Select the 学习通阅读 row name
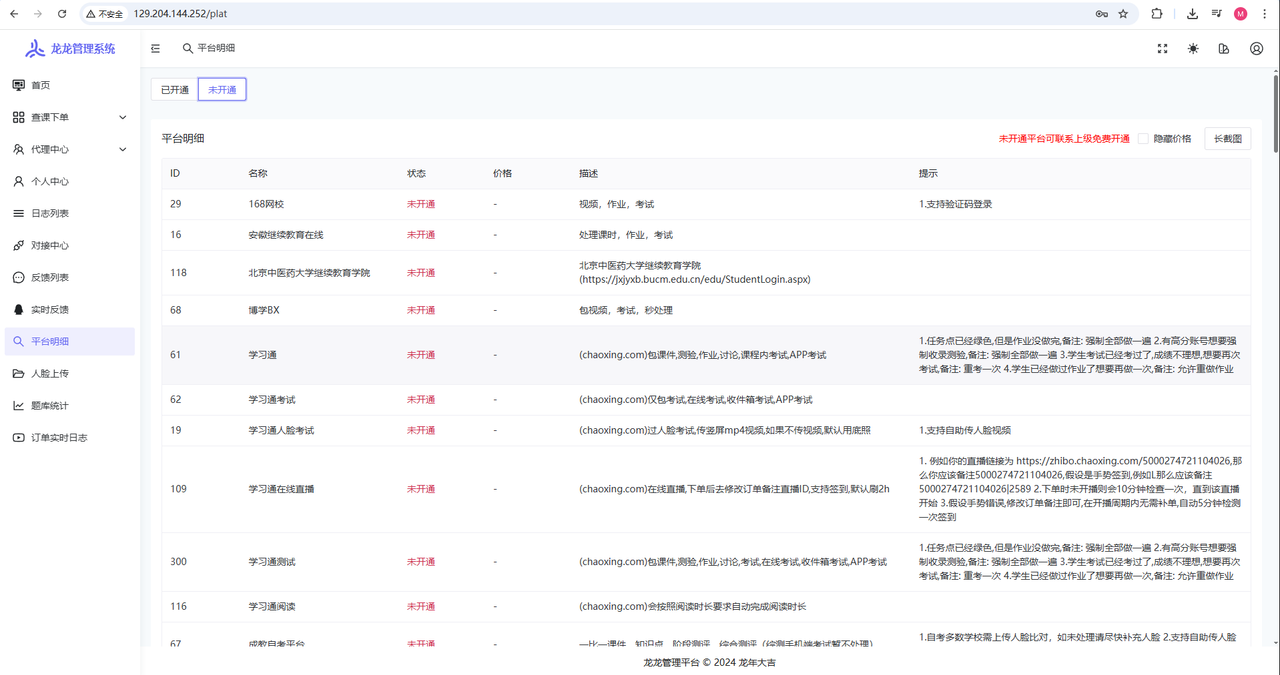This screenshot has height=675, width=1280. click(x=272, y=607)
